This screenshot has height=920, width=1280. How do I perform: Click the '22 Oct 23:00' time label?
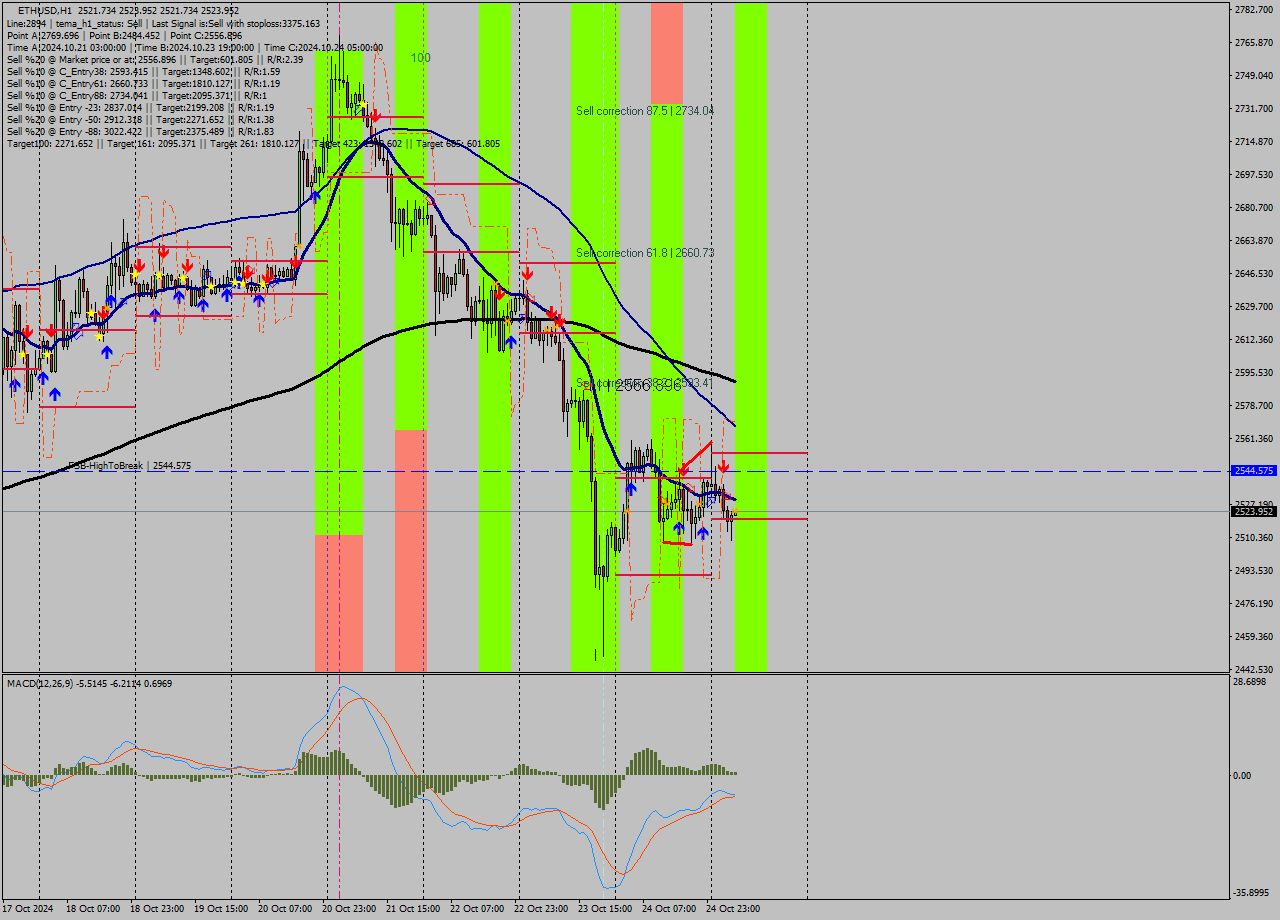point(543,909)
